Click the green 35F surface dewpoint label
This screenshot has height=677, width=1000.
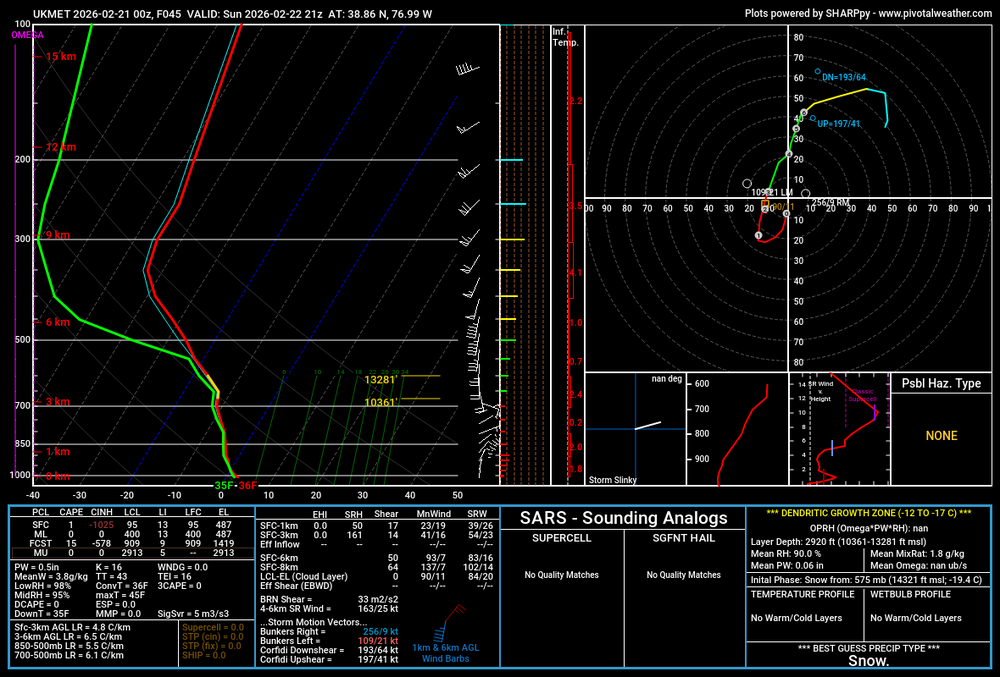click(x=224, y=486)
